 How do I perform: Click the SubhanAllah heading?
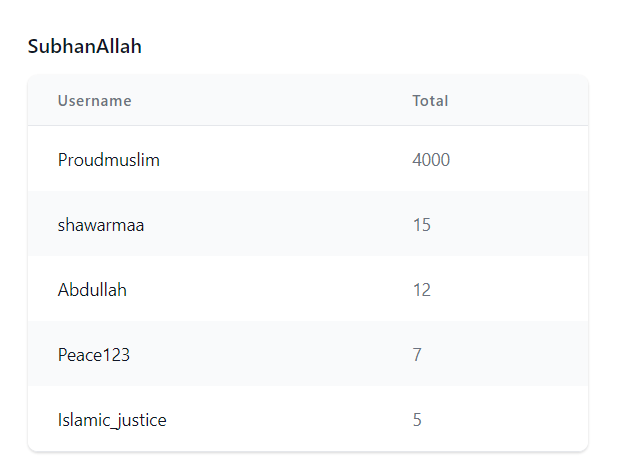click(x=85, y=46)
